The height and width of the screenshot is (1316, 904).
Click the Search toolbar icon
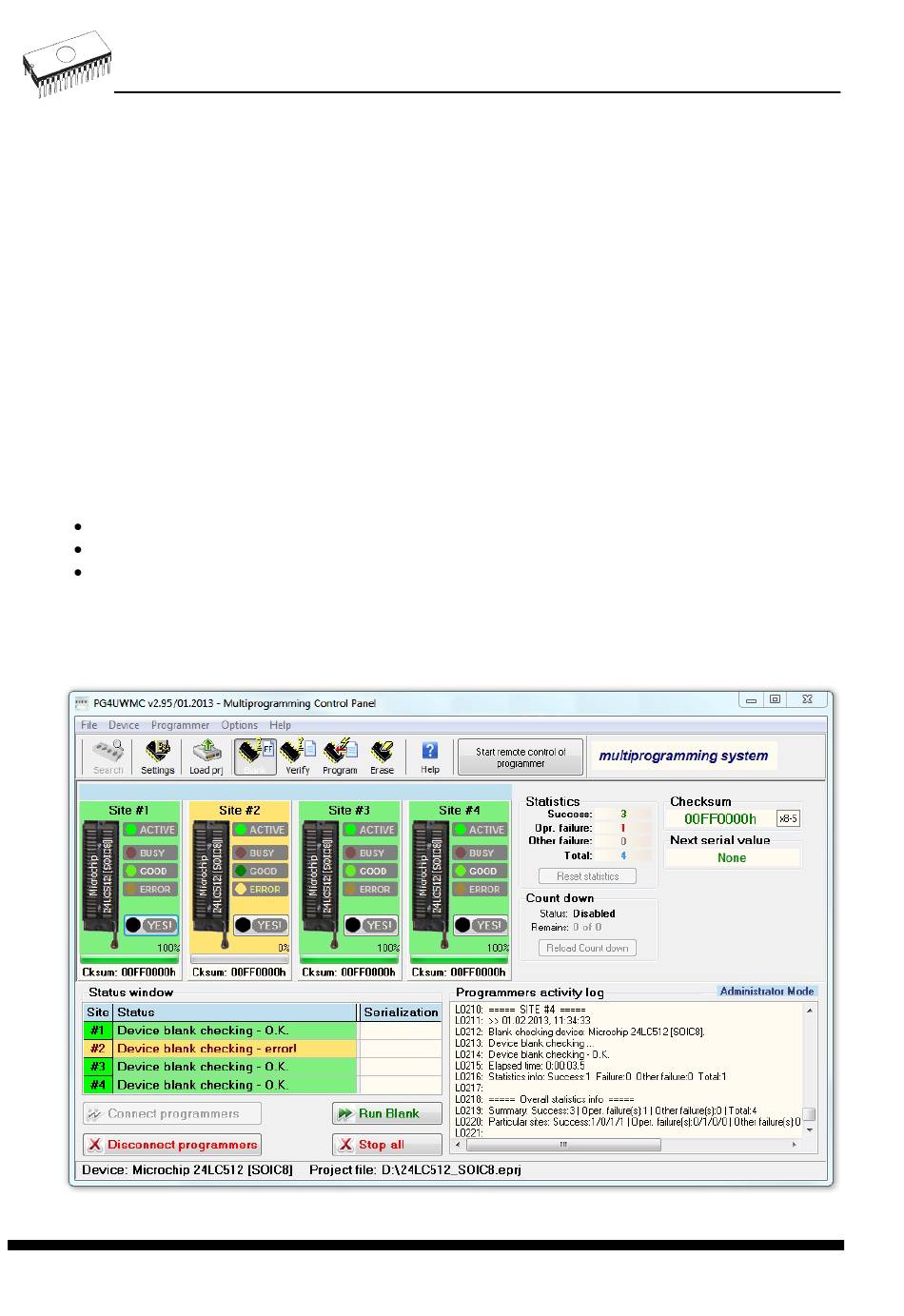pyautogui.click(x=108, y=756)
